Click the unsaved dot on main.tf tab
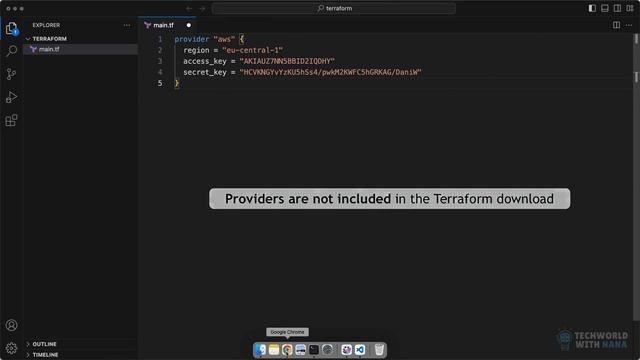Image resolution: width=640 pixels, height=360 pixels. click(189, 25)
